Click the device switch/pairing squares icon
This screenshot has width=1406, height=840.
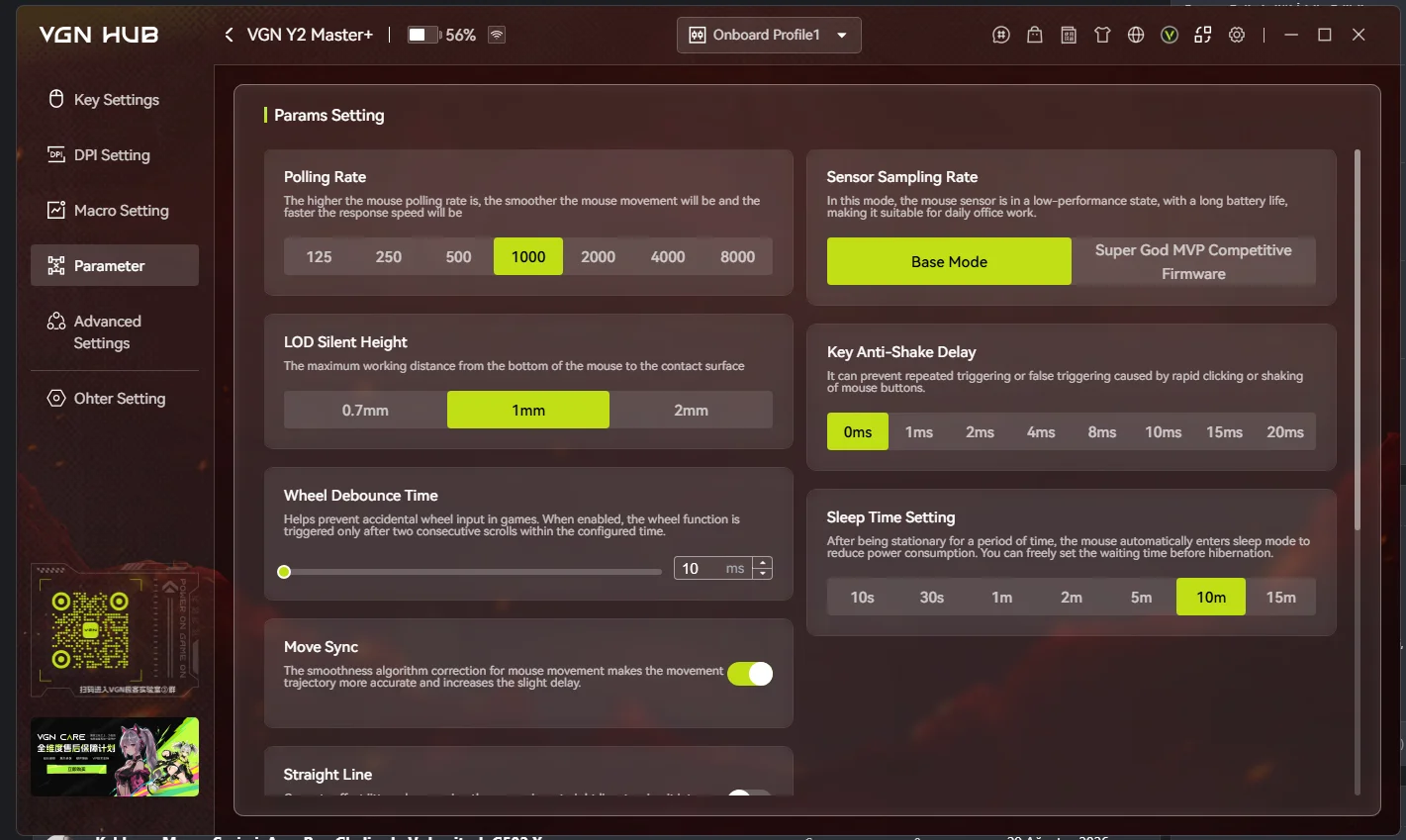[1203, 35]
